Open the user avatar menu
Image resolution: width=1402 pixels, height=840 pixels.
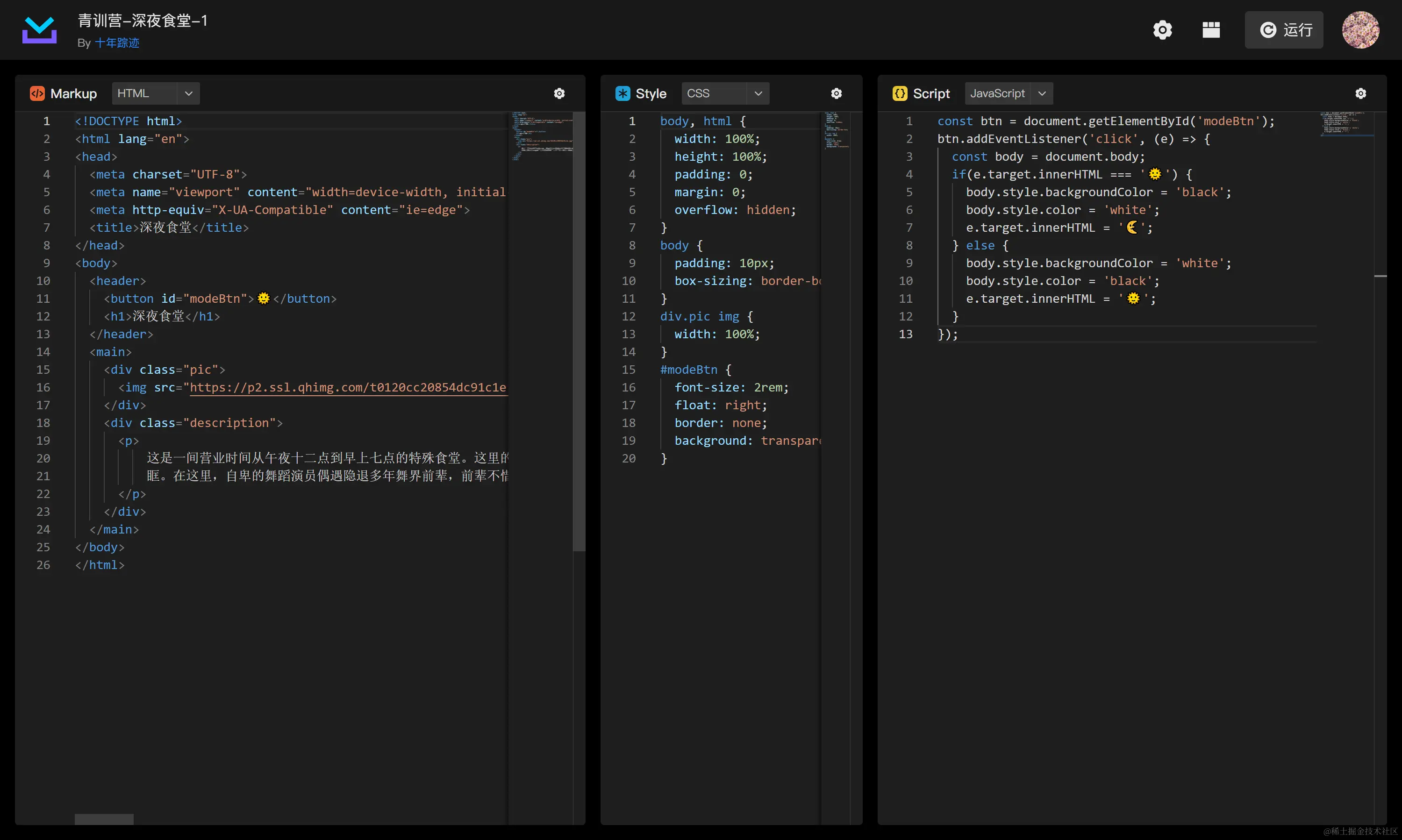tap(1360, 29)
